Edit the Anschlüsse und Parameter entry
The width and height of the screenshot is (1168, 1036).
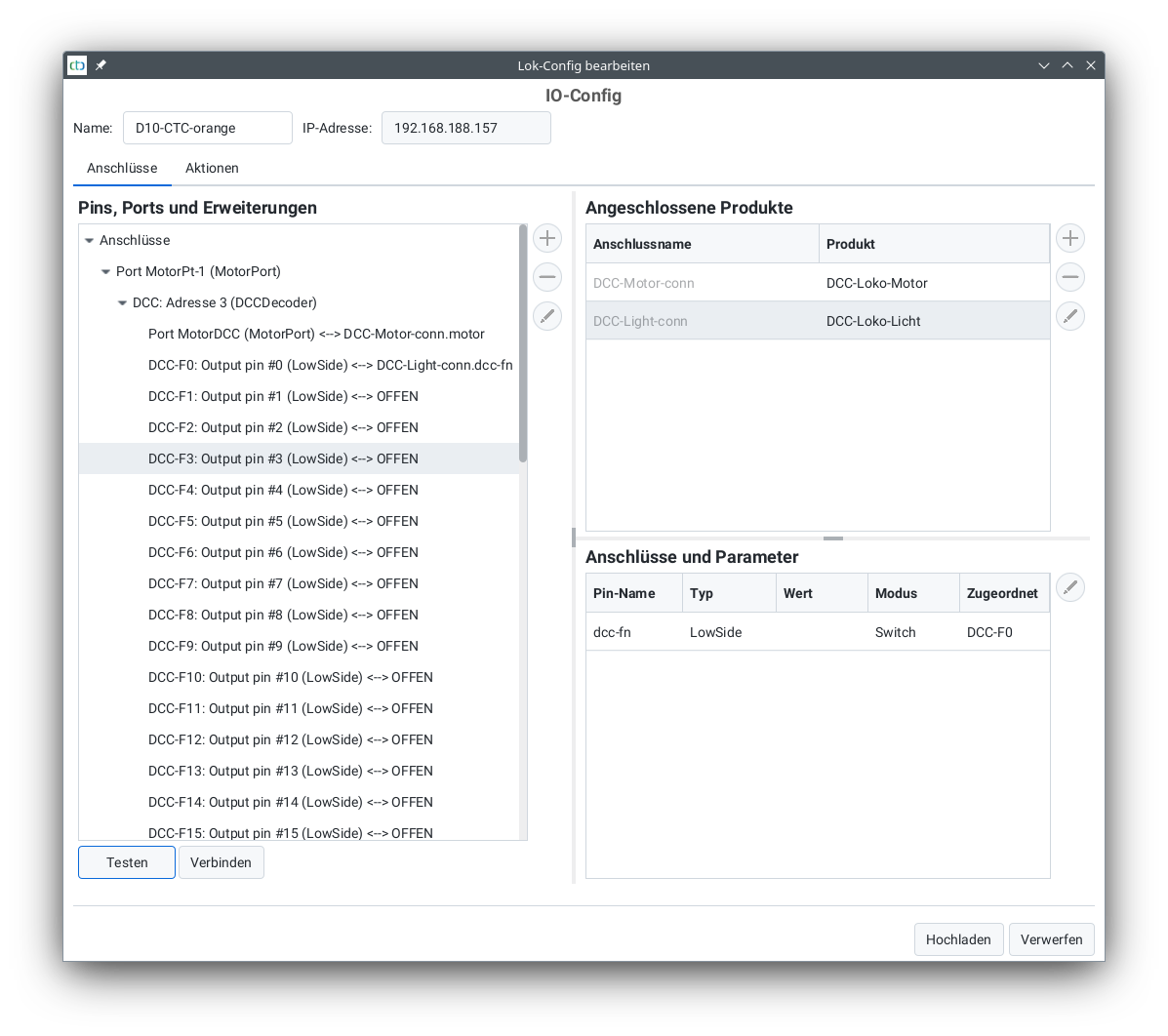pos(1070,587)
